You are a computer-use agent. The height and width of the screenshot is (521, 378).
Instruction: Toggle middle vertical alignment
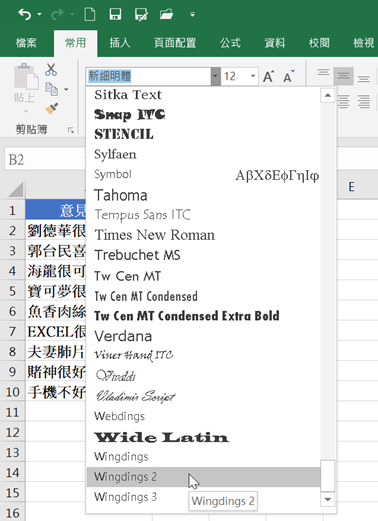coord(343,76)
